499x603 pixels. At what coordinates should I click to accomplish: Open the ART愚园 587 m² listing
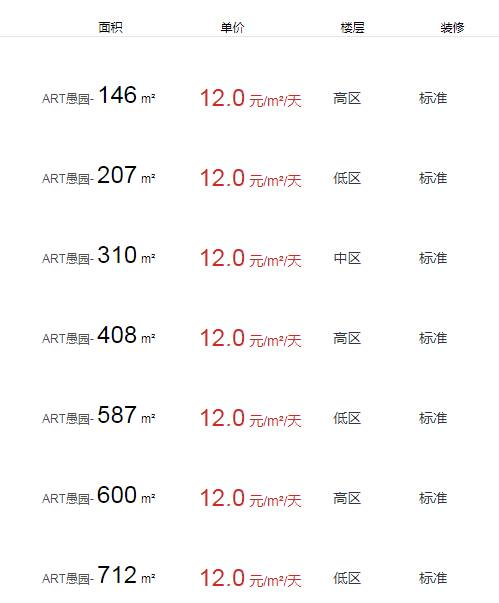pyautogui.click(x=98, y=415)
